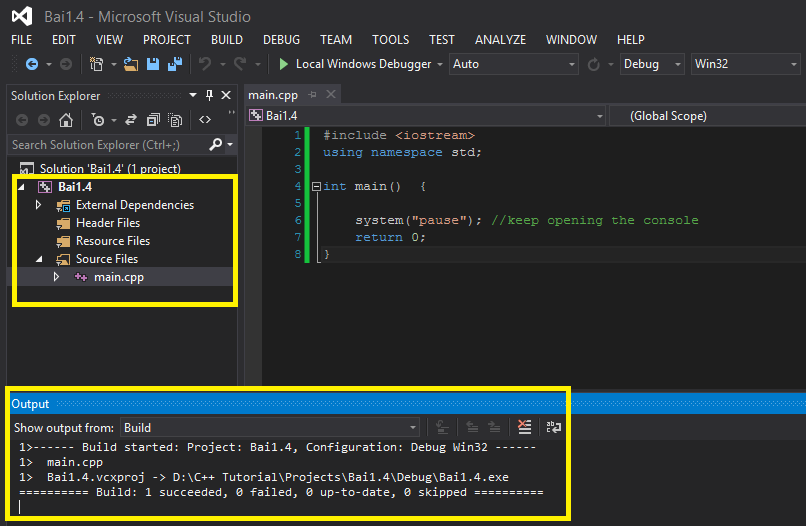This screenshot has height=526, width=806.
Task: Click the Restart/refresh toolbar icon
Action: (593, 64)
